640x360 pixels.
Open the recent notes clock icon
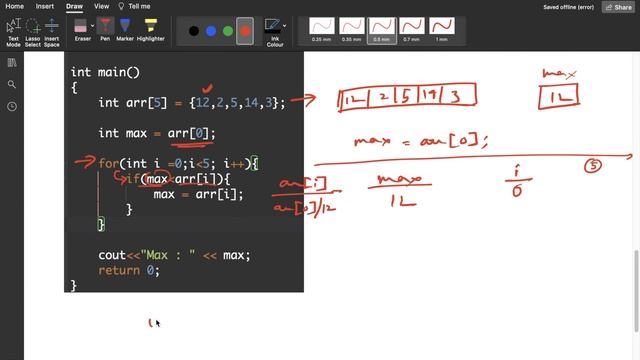[x=12, y=107]
